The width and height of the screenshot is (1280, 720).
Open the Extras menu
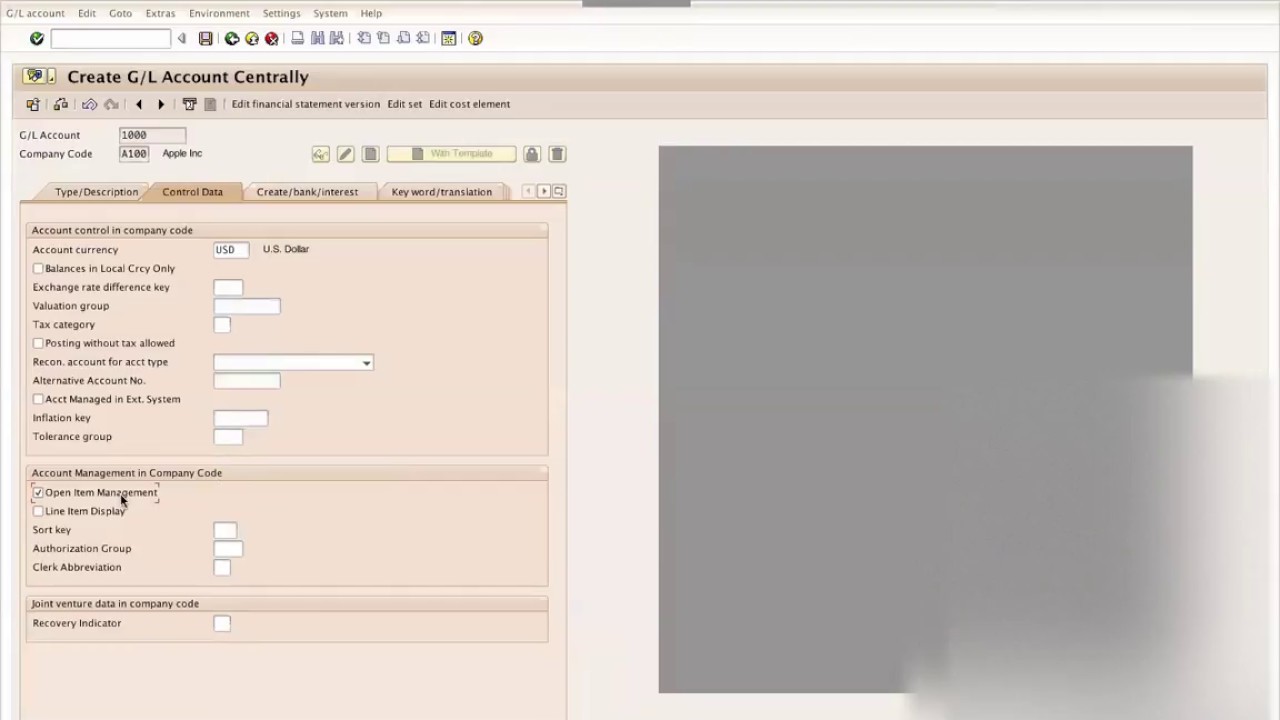click(160, 13)
